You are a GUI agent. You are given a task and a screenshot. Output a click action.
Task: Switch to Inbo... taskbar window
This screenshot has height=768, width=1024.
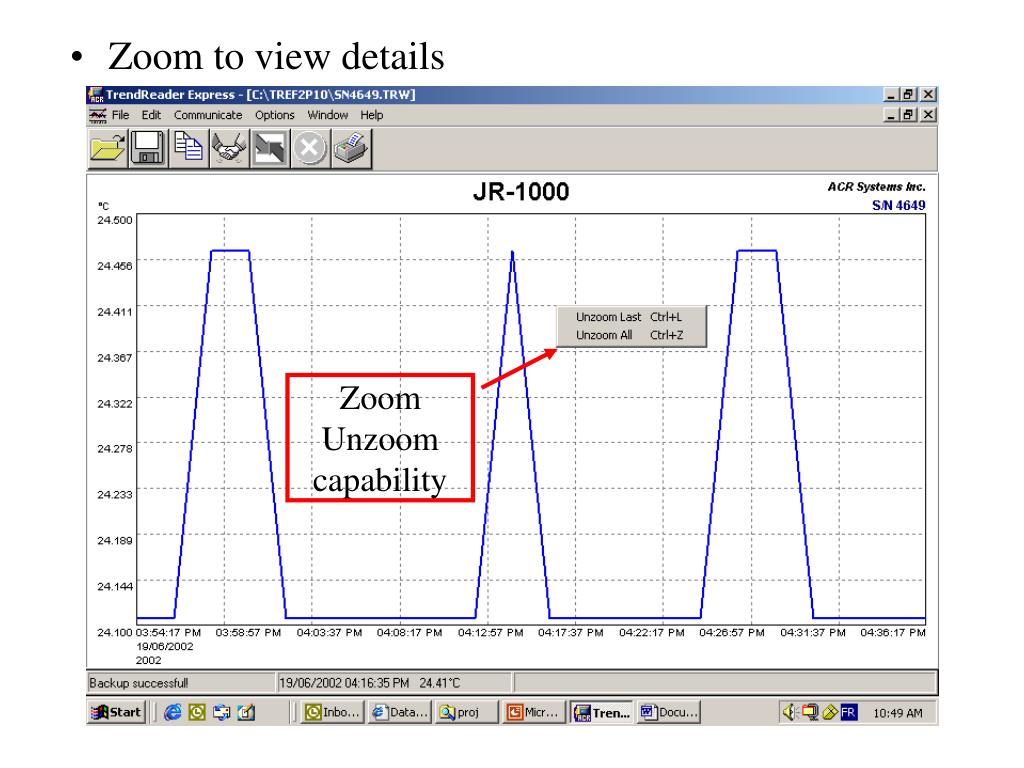coord(333,712)
